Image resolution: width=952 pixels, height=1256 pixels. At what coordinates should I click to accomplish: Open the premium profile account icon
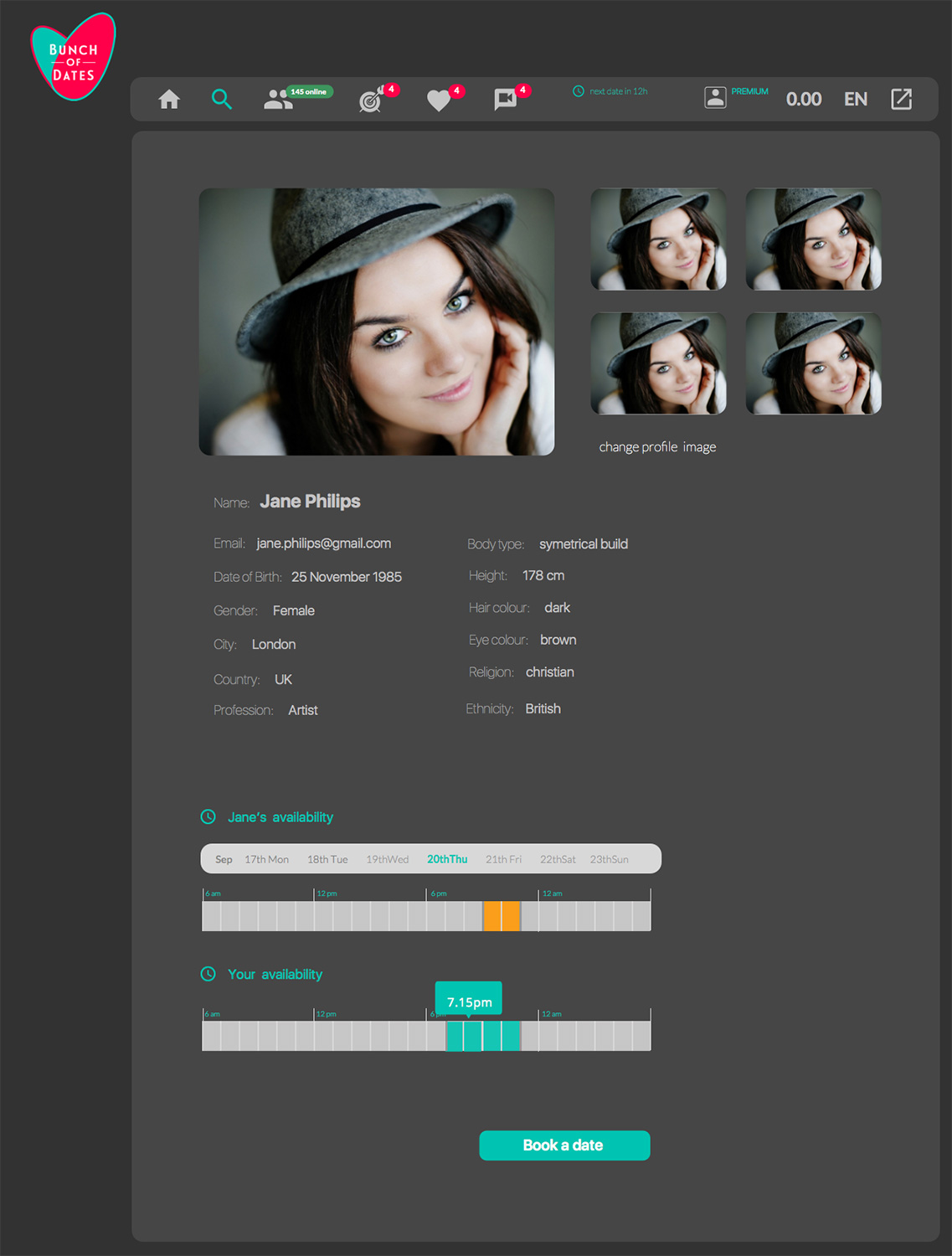(715, 98)
